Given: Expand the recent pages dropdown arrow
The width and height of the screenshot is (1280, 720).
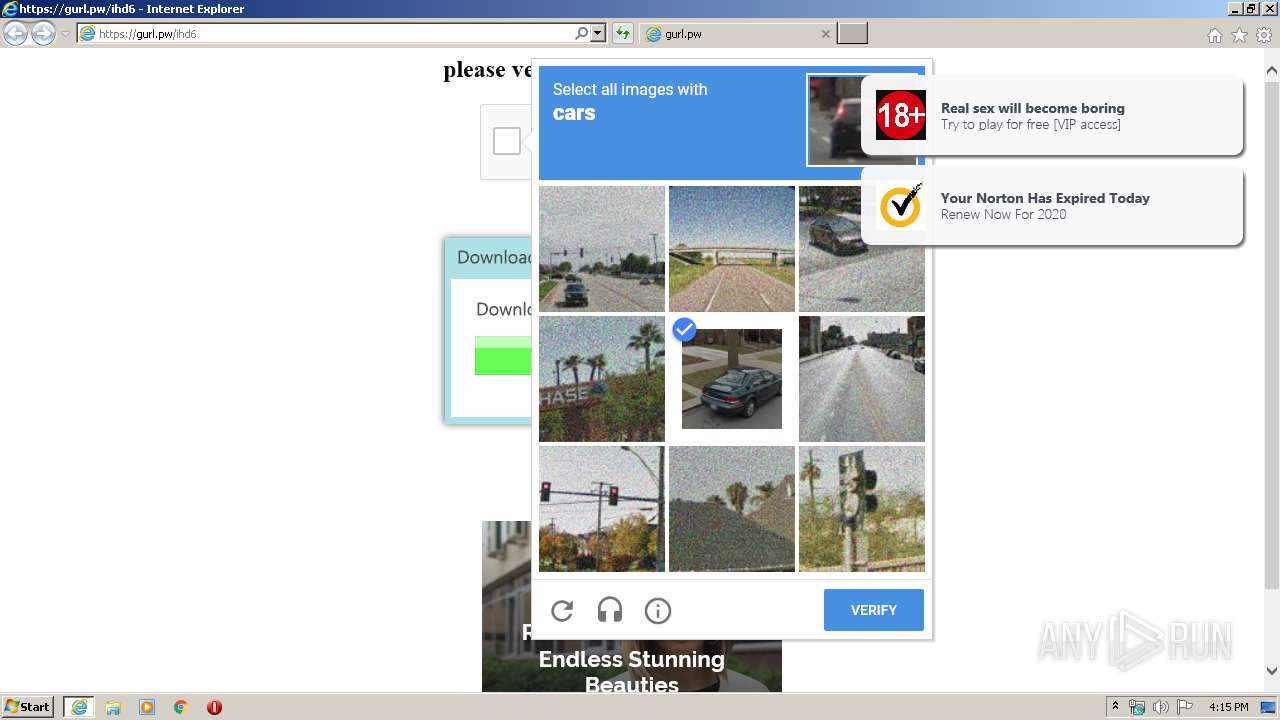Looking at the screenshot, I should click(x=66, y=34).
